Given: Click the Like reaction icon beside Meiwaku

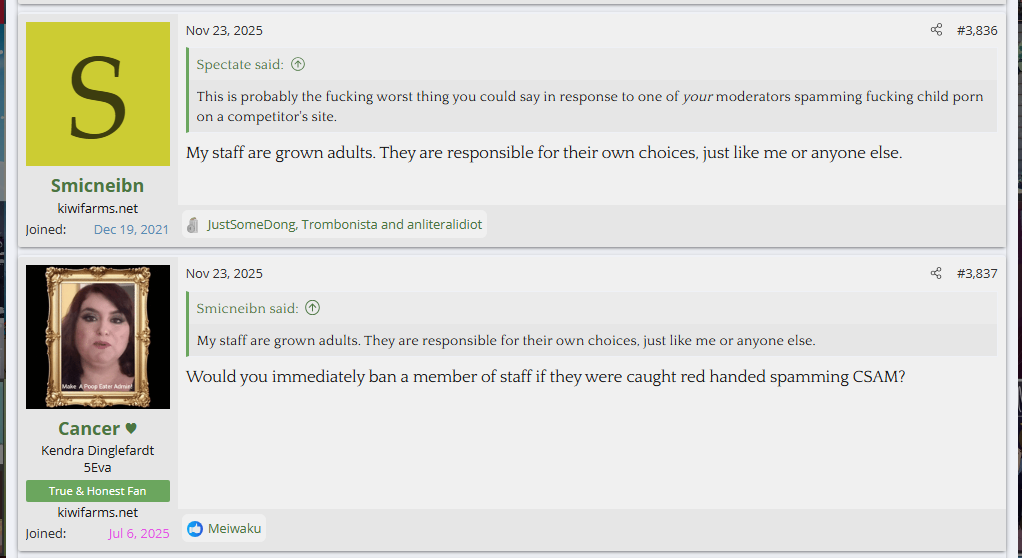Looking at the screenshot, I should click(x=195, y=528).
